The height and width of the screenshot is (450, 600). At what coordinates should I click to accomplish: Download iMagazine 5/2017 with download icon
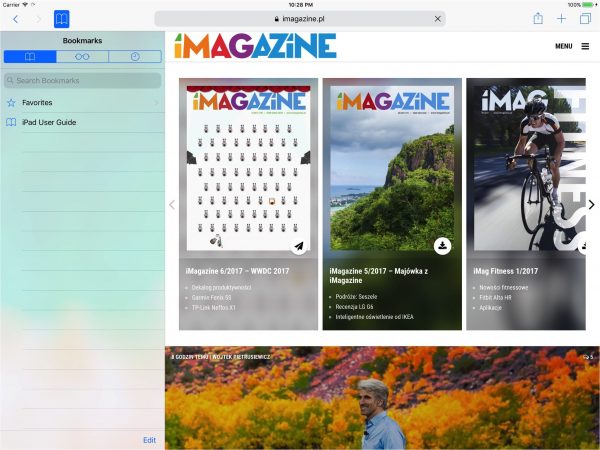[x=442, y=246]
